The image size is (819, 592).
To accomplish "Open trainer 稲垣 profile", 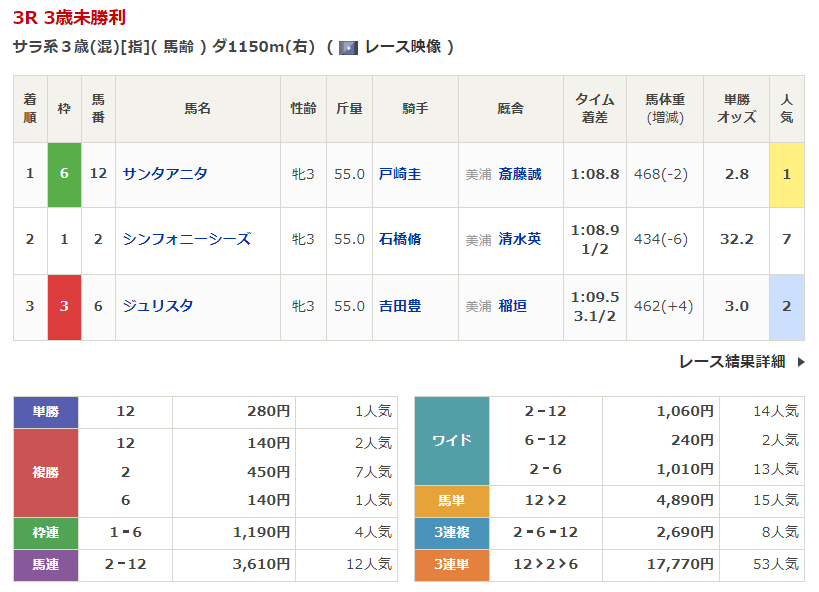I will tap(512, 306).
